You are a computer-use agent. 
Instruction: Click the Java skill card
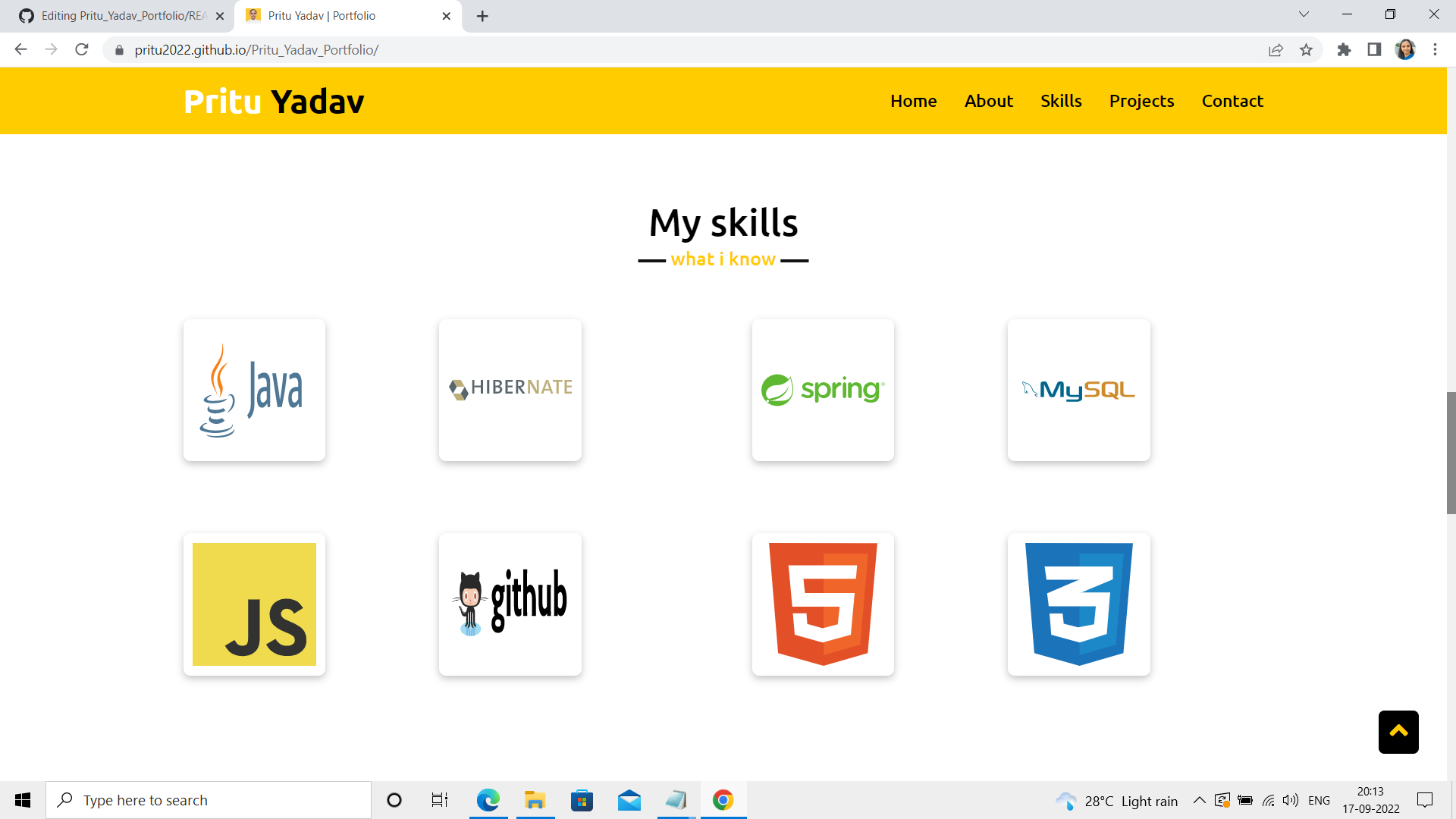254,390
